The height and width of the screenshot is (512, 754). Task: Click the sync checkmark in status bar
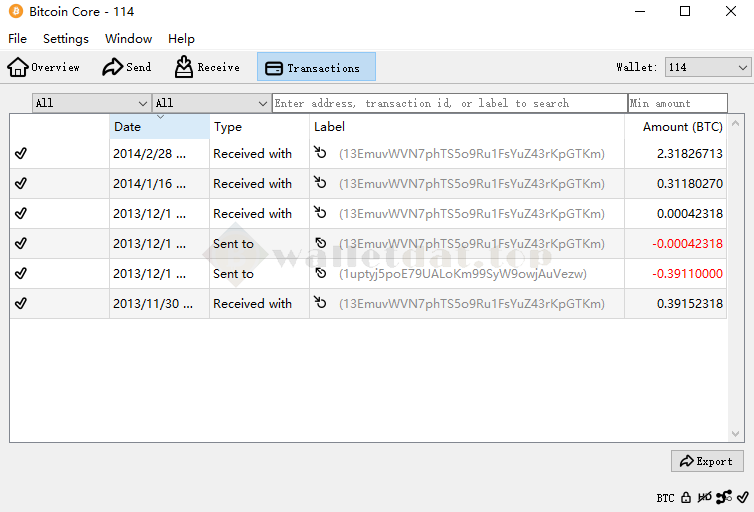coord(742,497)
